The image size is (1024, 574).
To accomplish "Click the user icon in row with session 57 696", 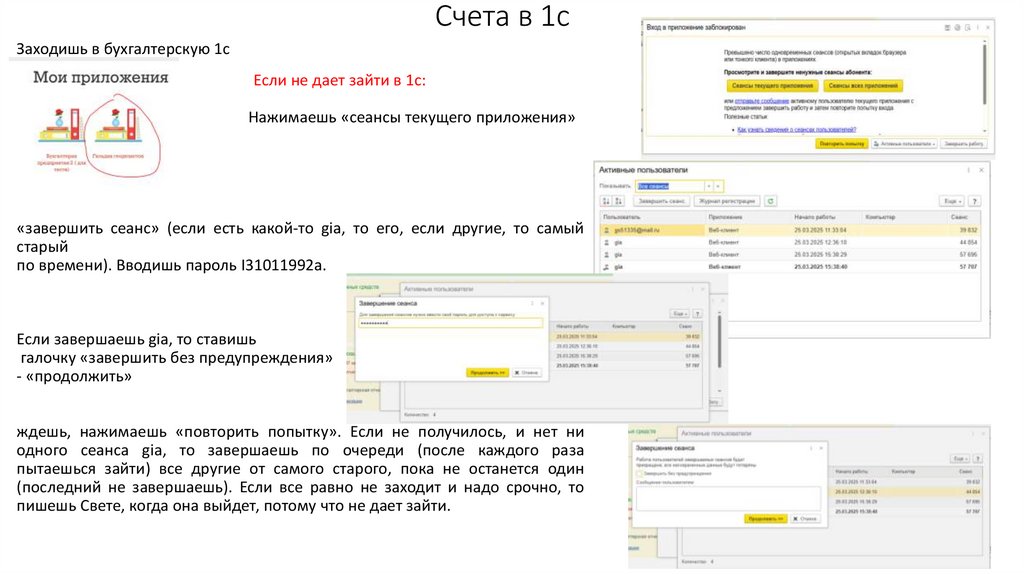I will pyautogui.click(x=607, y=255).
